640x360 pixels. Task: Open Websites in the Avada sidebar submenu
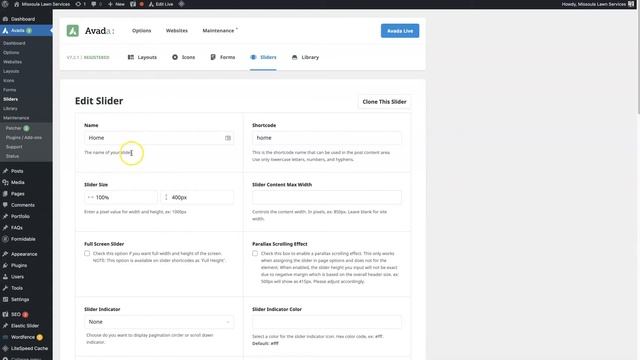[x=13, y=62]
